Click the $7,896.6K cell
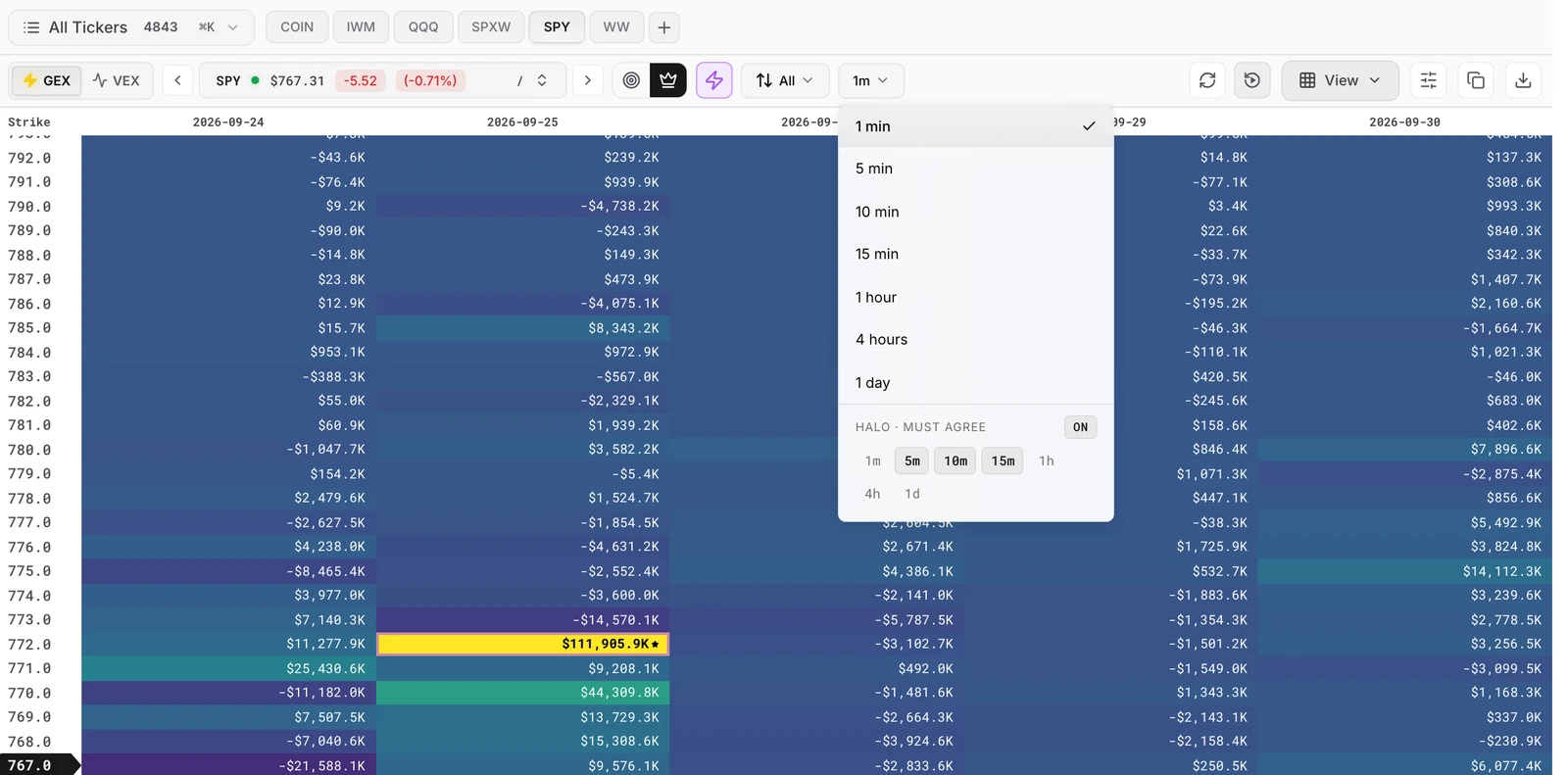 coord(1404,450)
